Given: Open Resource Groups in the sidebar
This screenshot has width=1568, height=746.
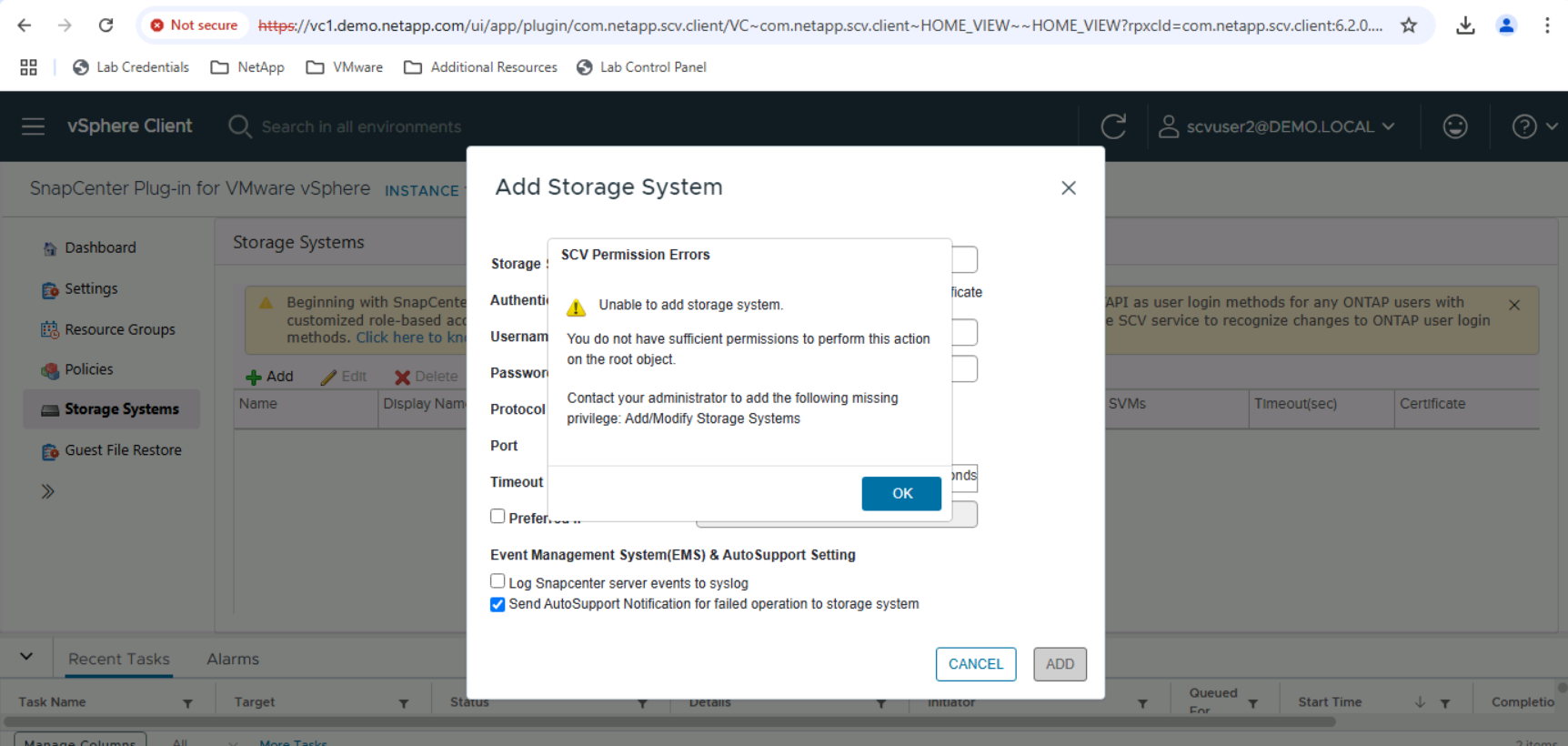Looking at the screenshot, I should tap(120, 329).
